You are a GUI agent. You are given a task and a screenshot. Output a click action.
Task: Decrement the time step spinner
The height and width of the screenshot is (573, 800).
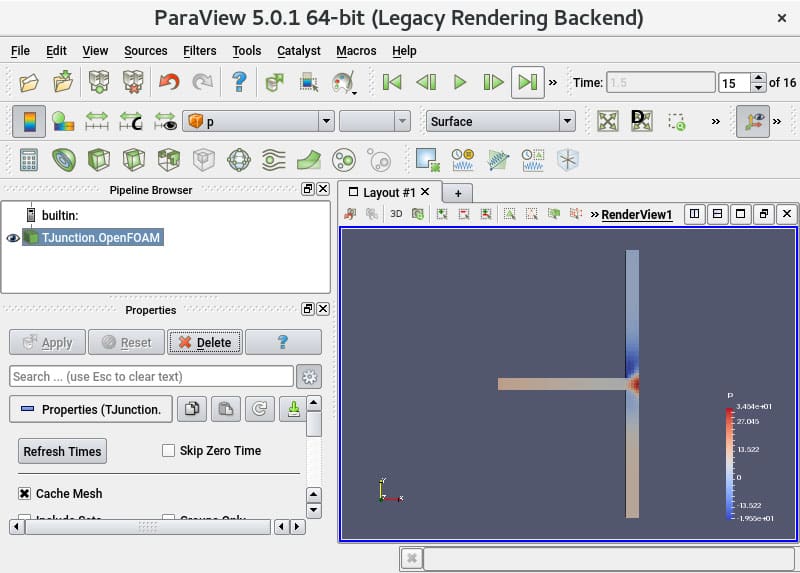click(x=759, y=87)
